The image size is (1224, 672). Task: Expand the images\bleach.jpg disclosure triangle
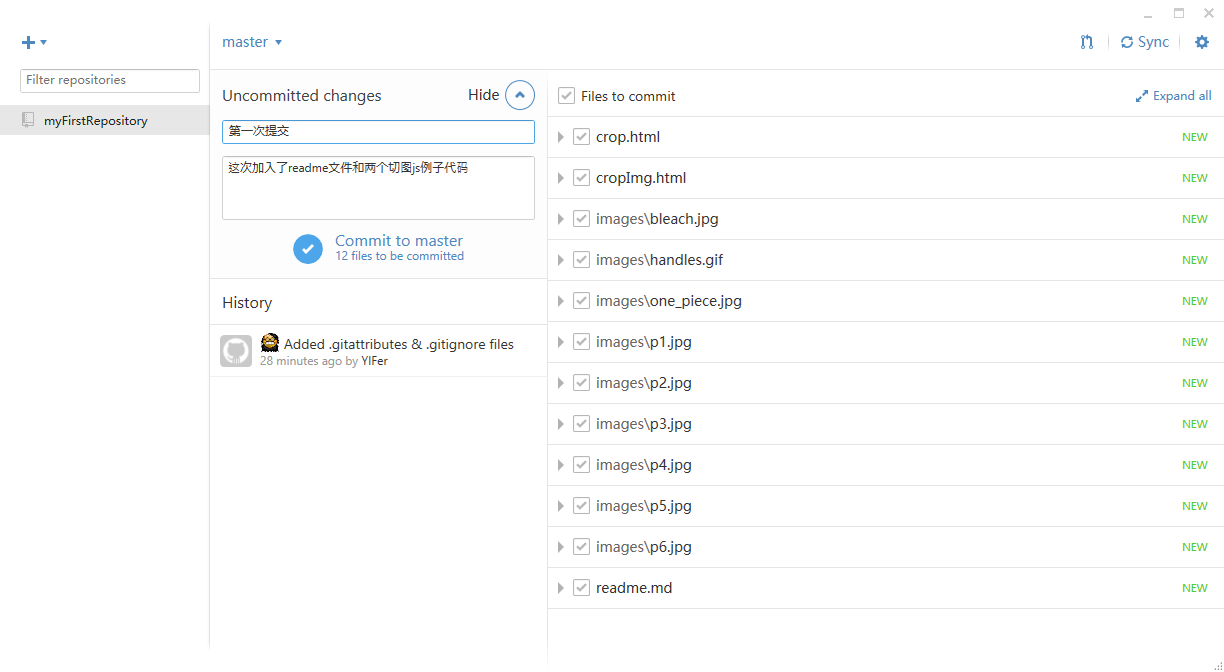(561, 219)
